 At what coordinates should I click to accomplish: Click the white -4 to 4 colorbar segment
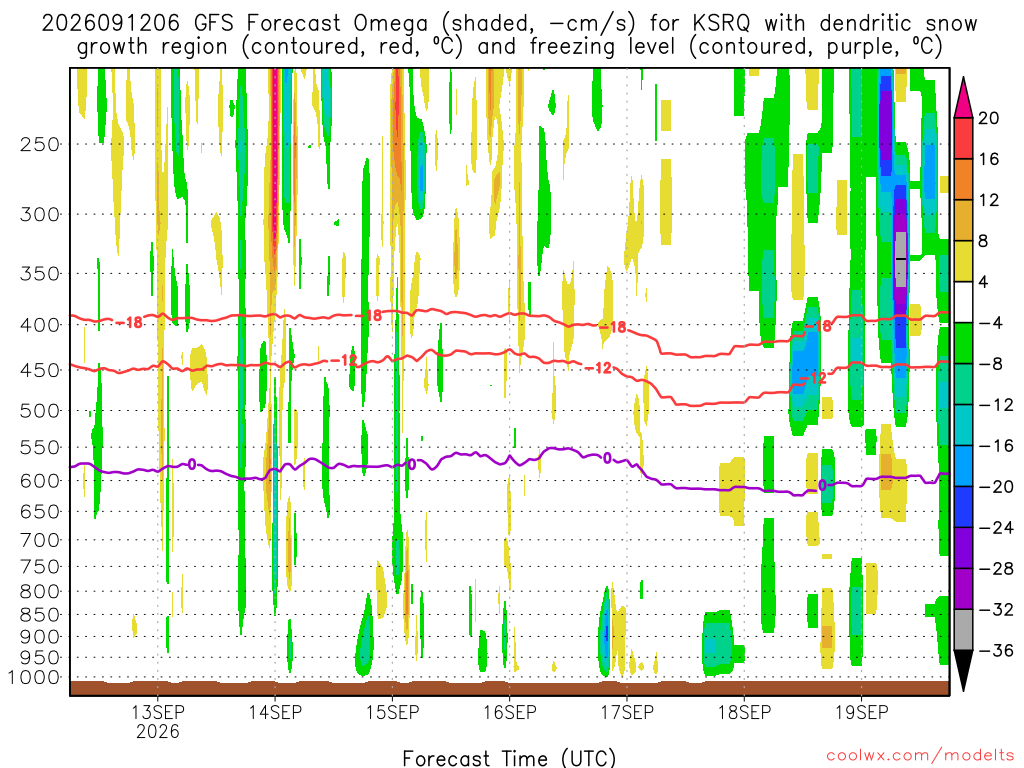(x=963, y=302)
